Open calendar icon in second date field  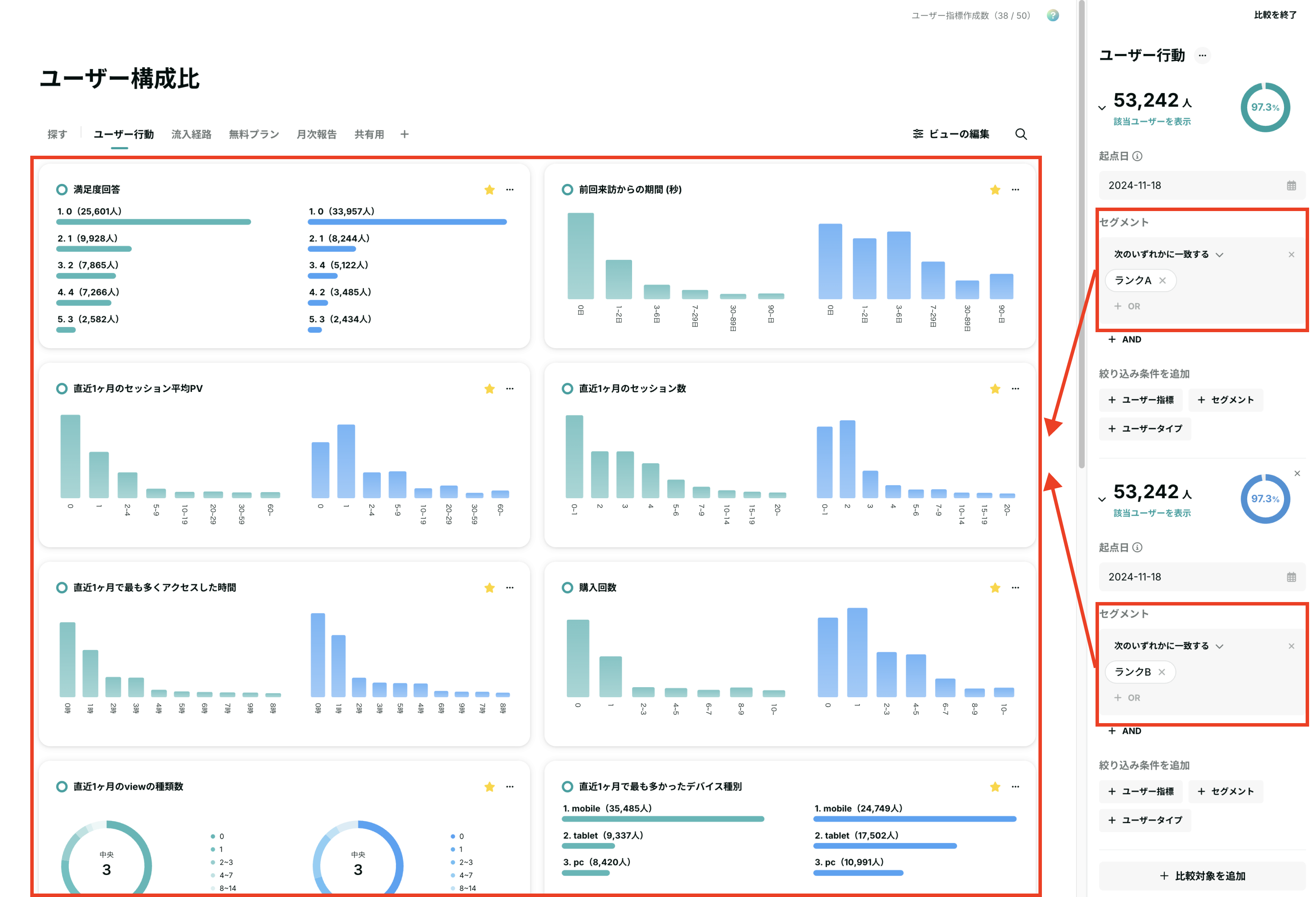click(x=1291, y=577)
